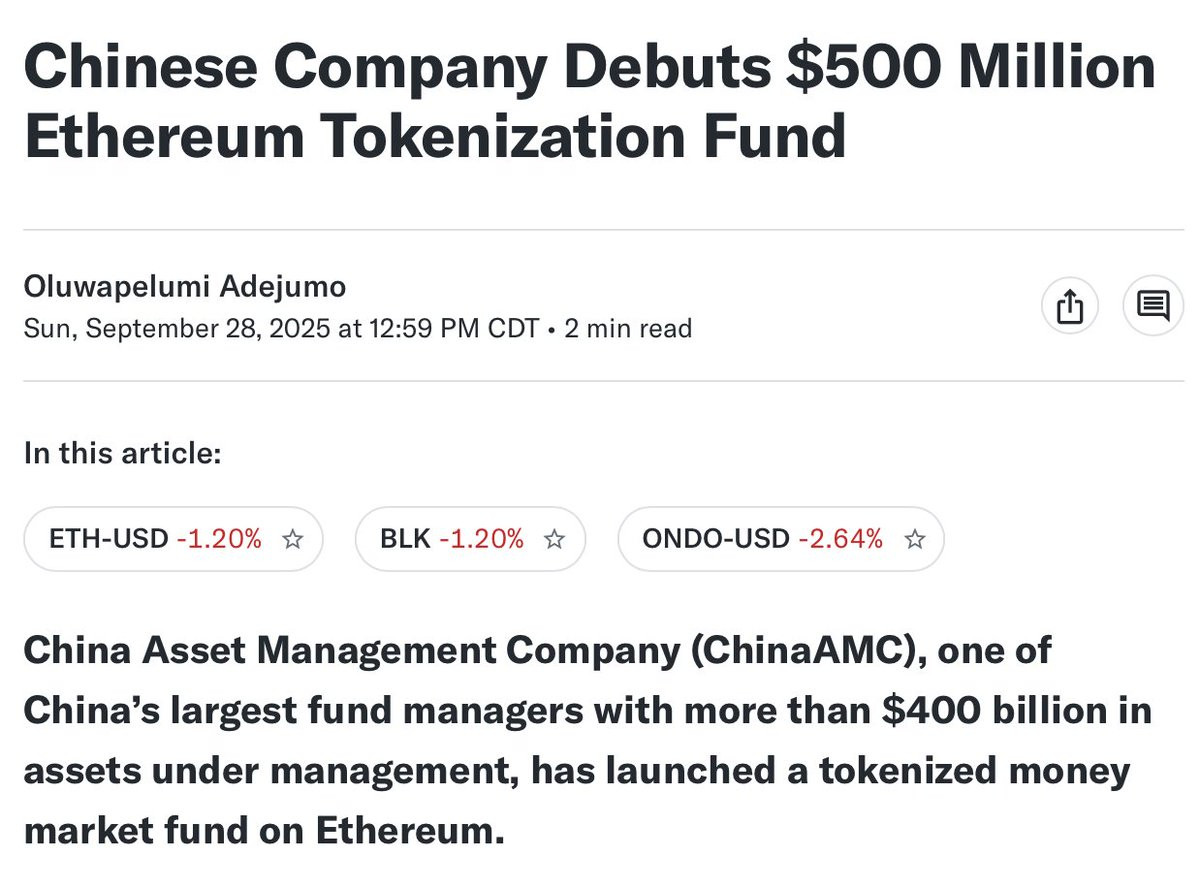Click the "2 min read" label
1200x888 pixels.
click(628, 328)
